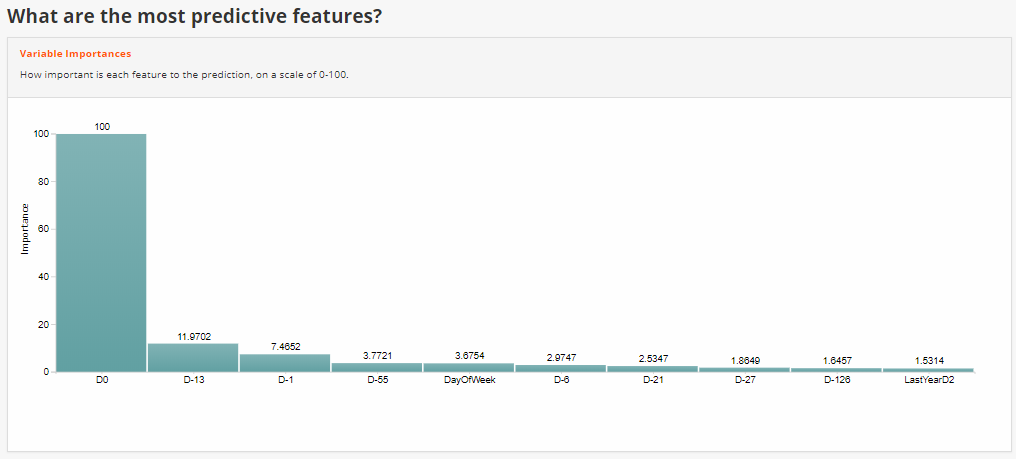1016x459 pixels.
Task: Select the 'D-126' x-axis label
Action: pos(836,381)
